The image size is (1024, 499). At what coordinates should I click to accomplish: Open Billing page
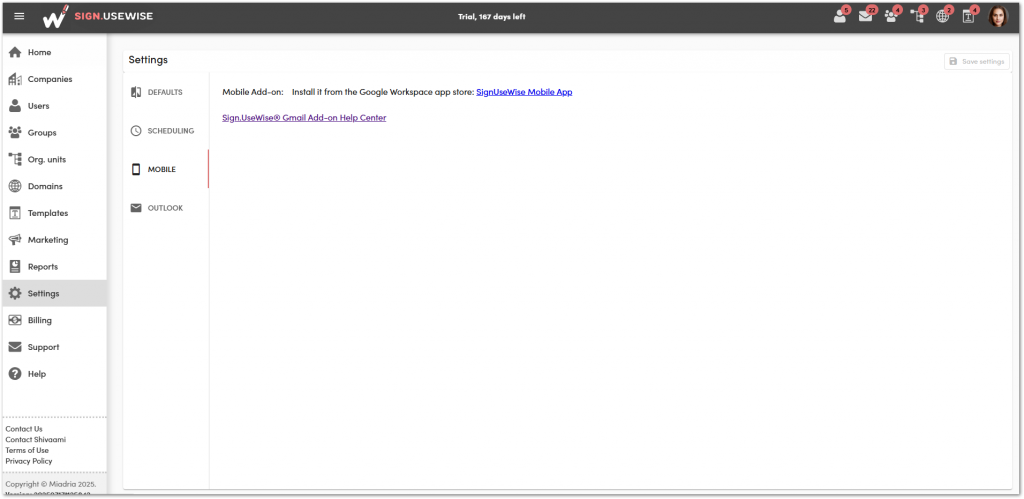pyautogui.click(x=54, y=320)
